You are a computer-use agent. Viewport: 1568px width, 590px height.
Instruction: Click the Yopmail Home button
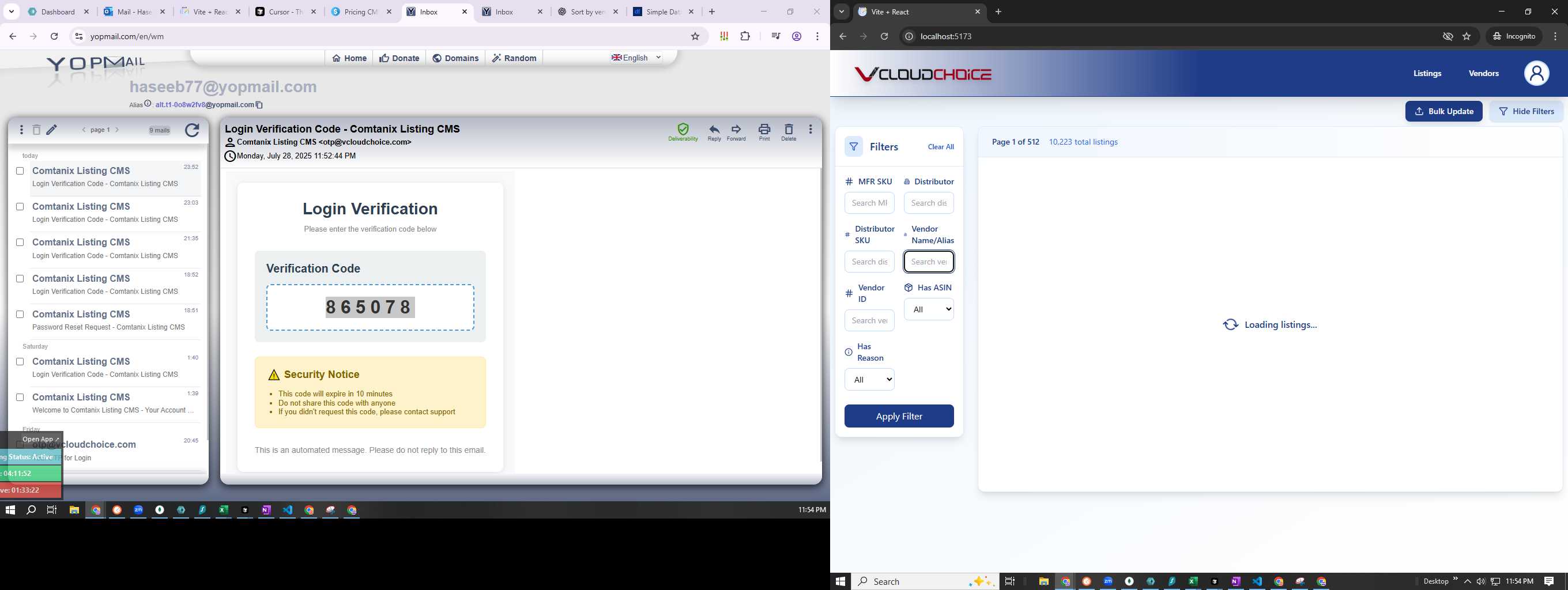pyautogui.click(x=349, y=58)
